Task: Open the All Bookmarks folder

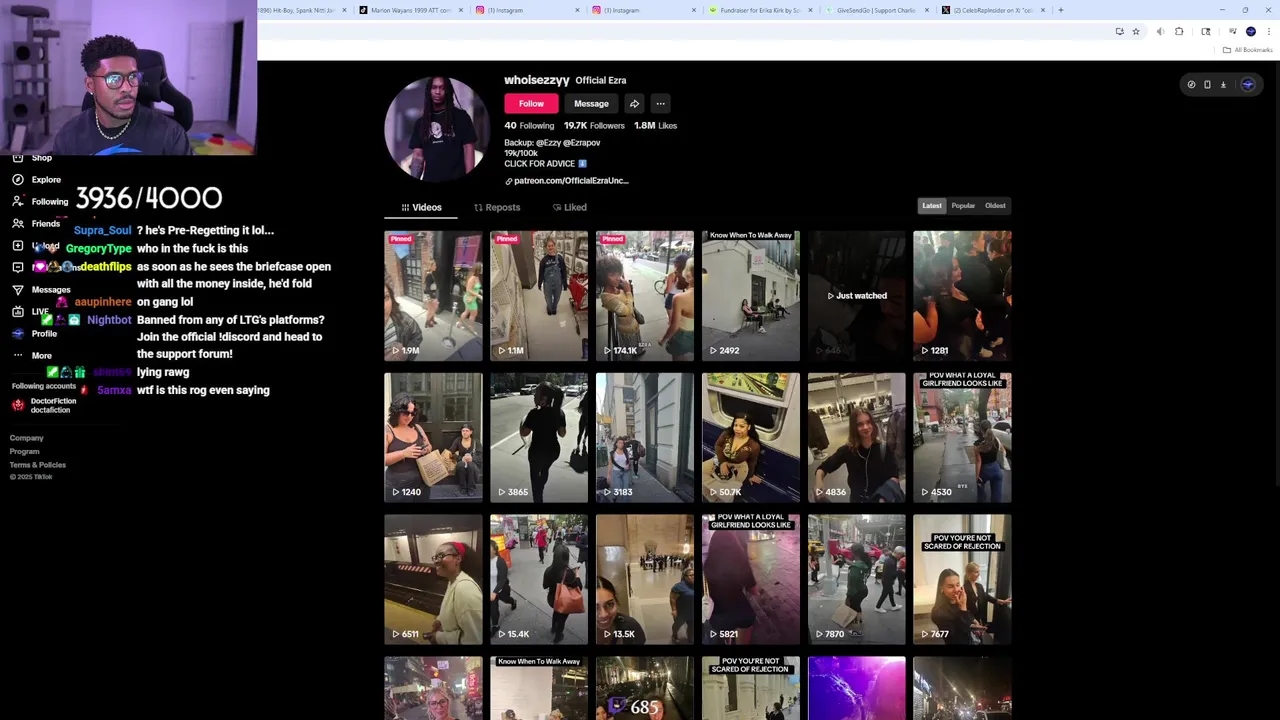Action: point(1248,50)
